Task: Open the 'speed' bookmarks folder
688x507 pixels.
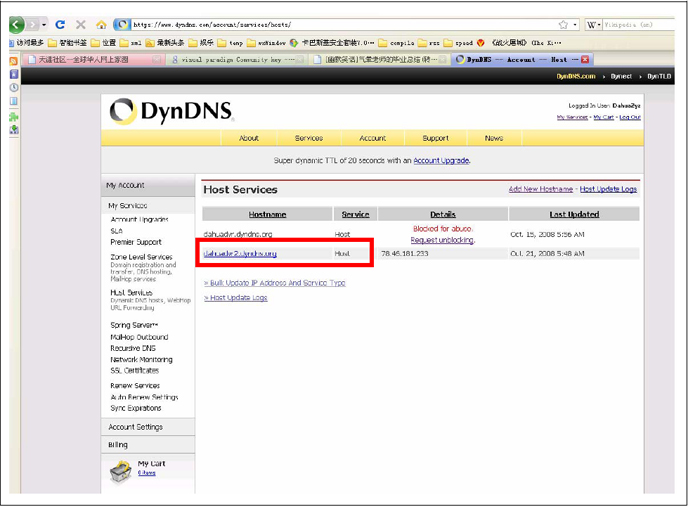Action: coord(458,43)
